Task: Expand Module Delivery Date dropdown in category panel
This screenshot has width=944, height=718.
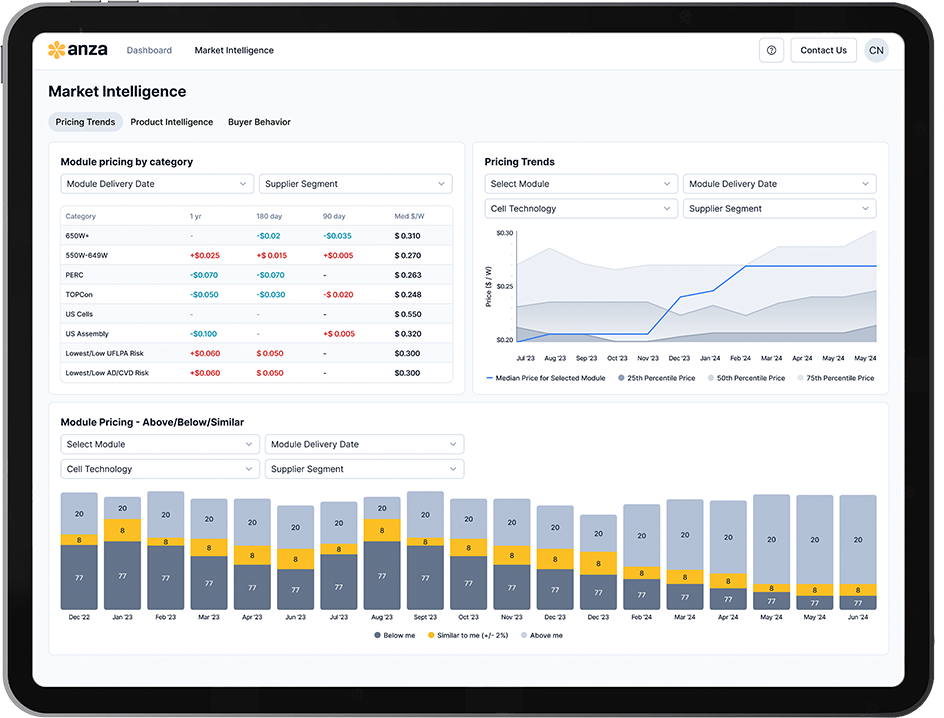Action: pos(157,184)
